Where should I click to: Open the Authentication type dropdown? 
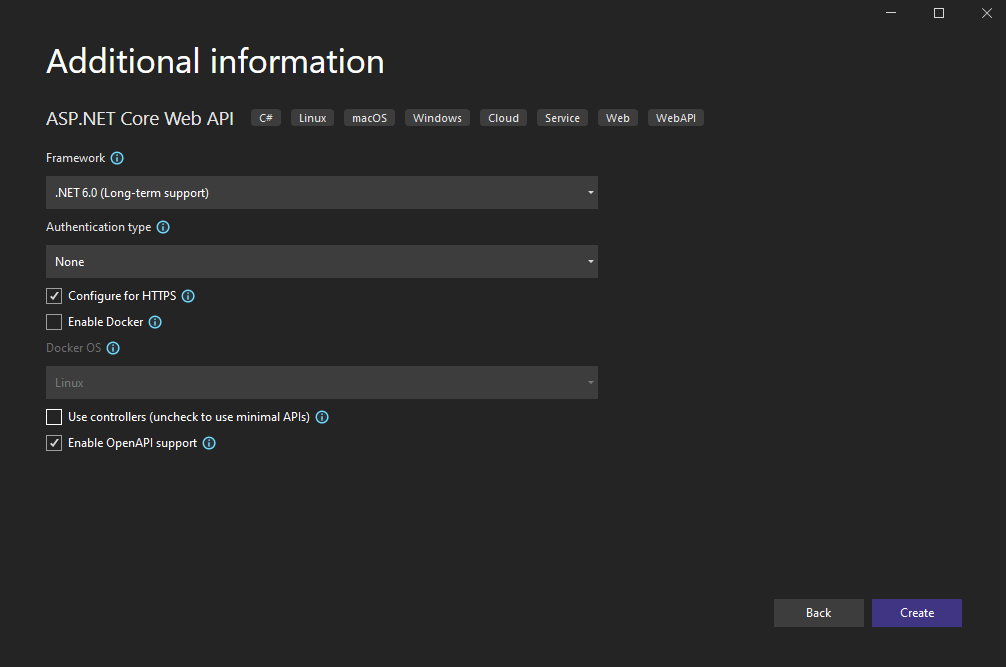pos(322,262)
